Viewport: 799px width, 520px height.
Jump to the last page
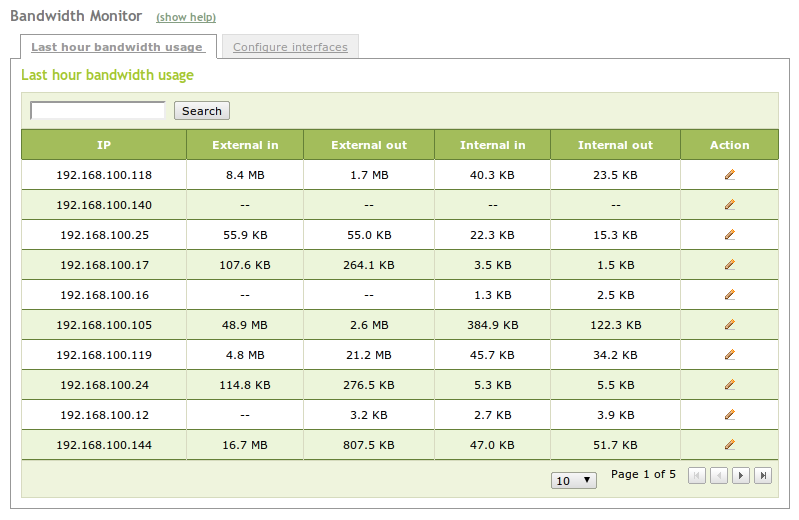763,476
